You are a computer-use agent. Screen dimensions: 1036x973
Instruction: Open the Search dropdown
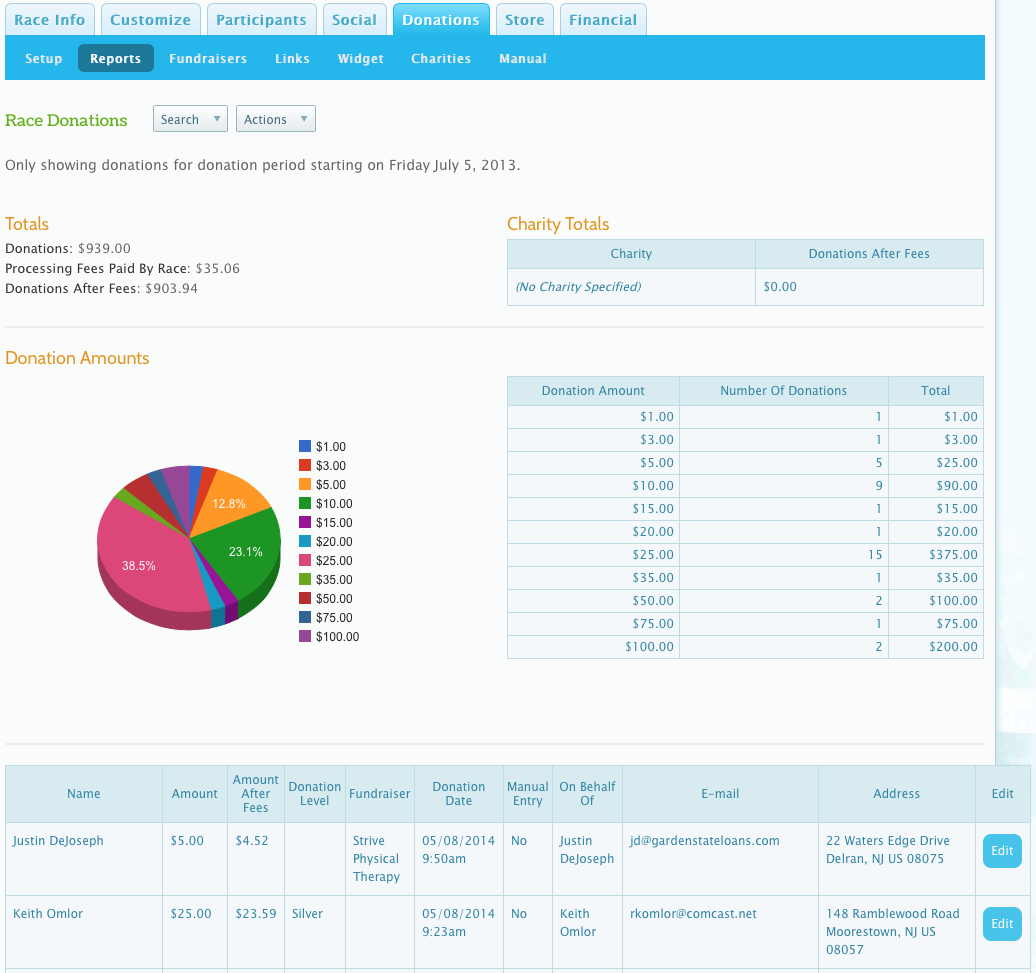click(x=190, y=118)
